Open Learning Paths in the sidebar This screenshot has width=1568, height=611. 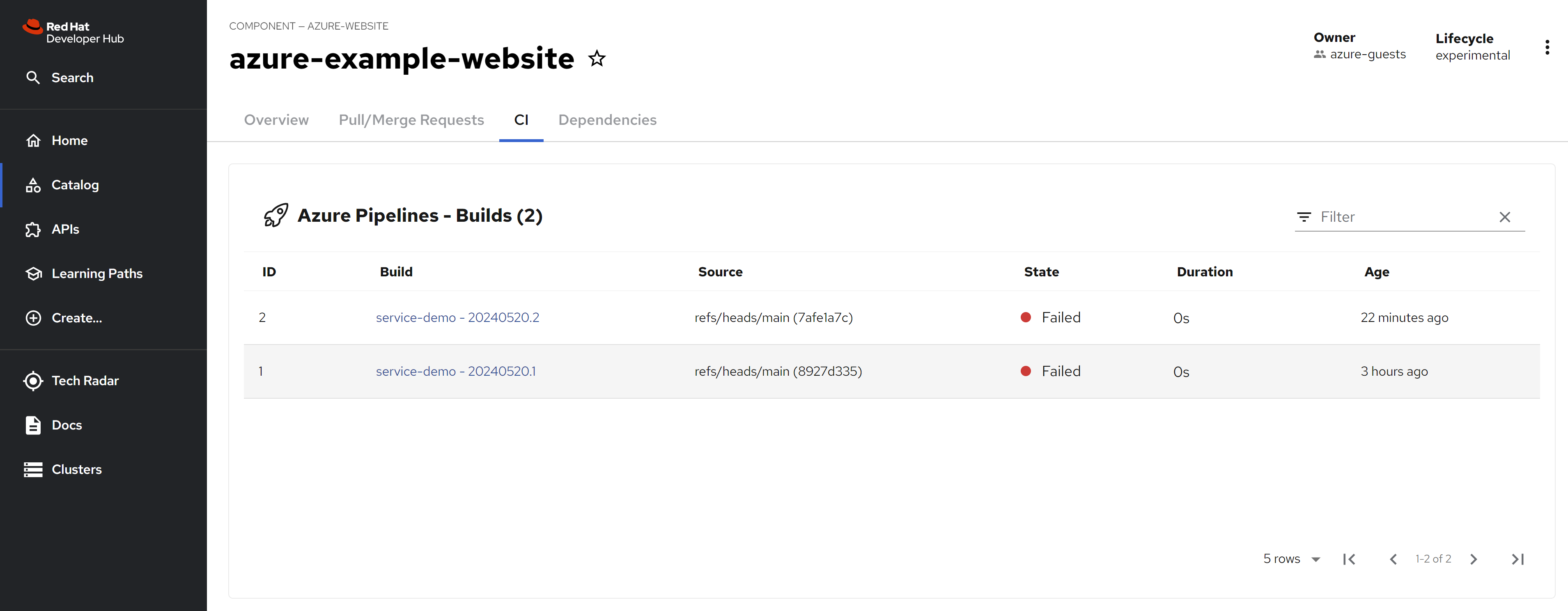pyautogui.click(x=97, y=274)
